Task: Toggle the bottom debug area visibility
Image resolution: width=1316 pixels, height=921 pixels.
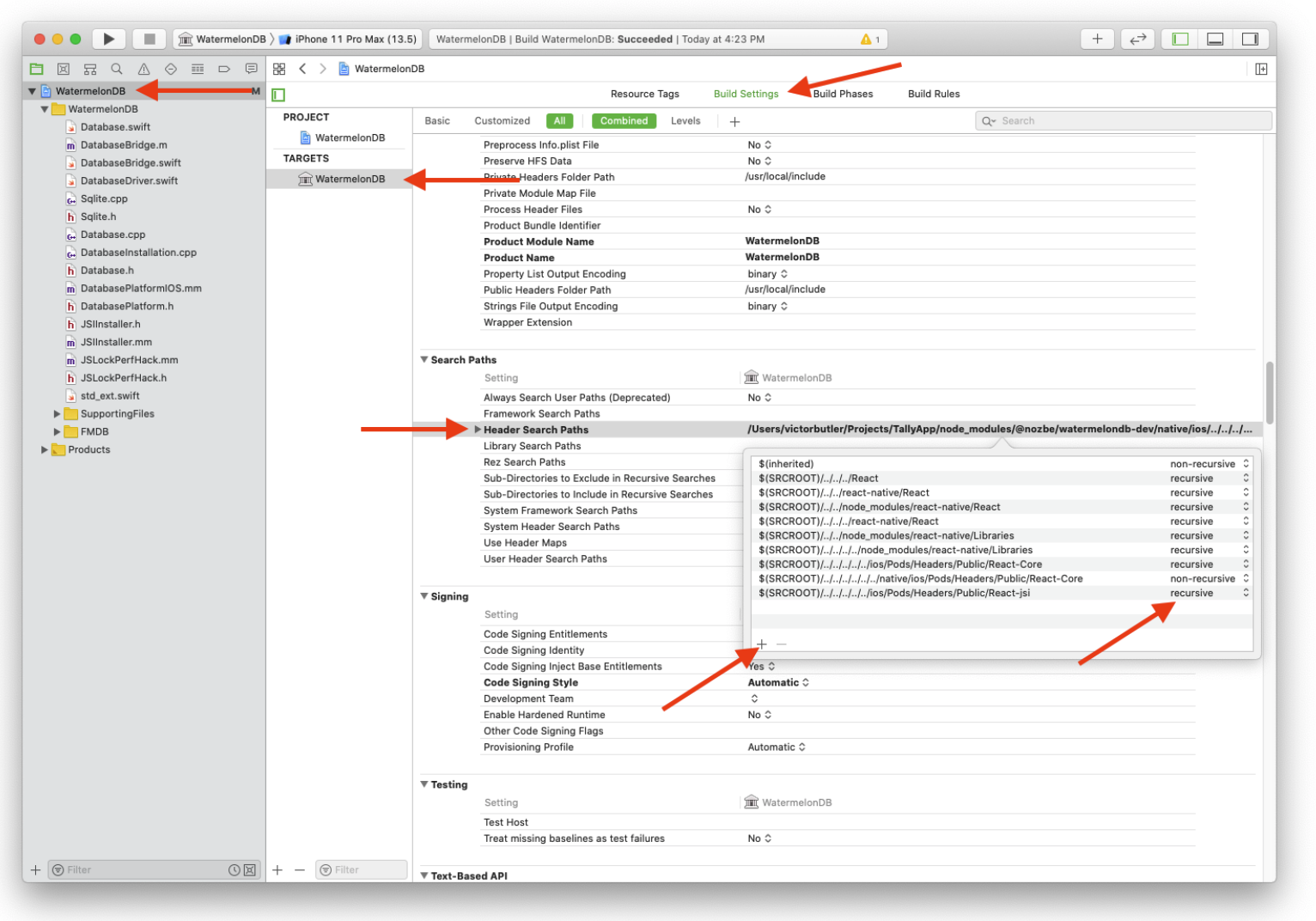Action: 1215,39
